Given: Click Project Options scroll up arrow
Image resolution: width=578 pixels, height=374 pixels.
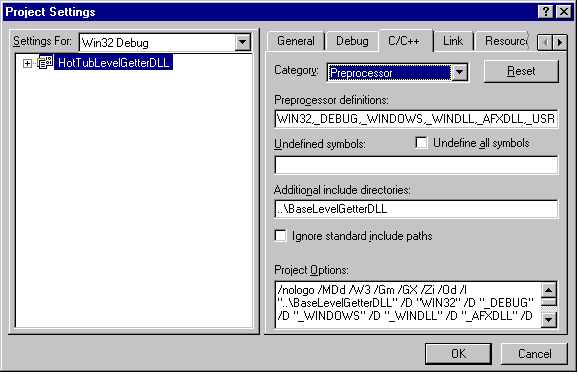Looking at the screenshot, I should point(549,290).
